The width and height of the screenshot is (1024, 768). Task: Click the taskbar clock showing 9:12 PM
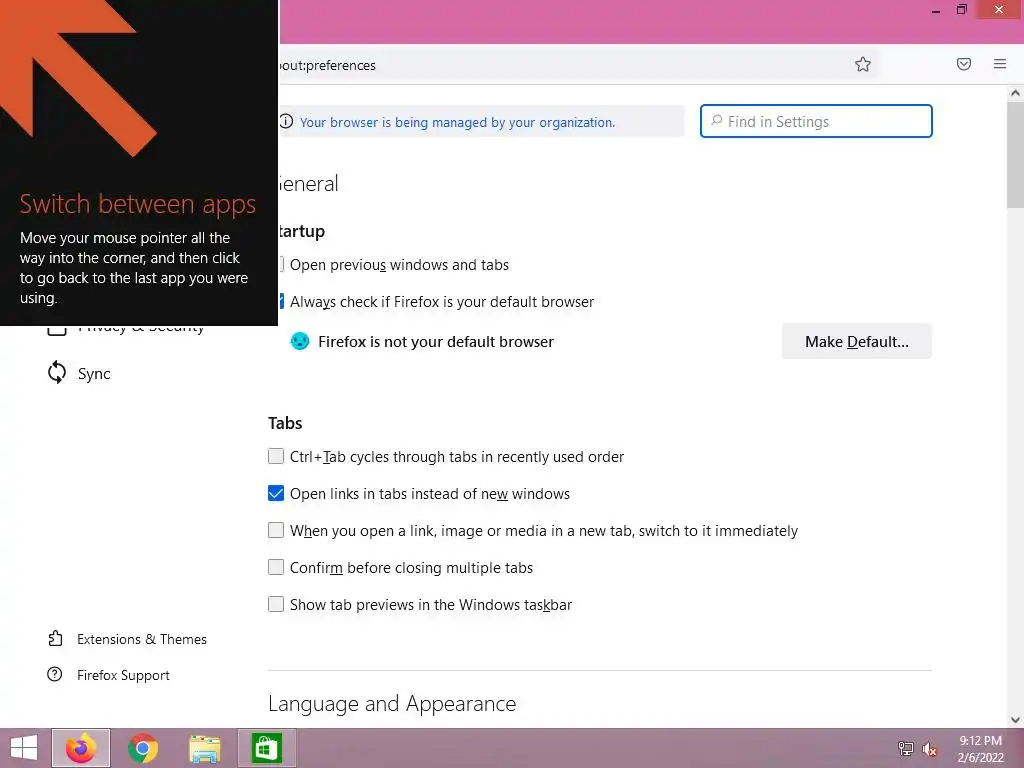tap(980, 748)
